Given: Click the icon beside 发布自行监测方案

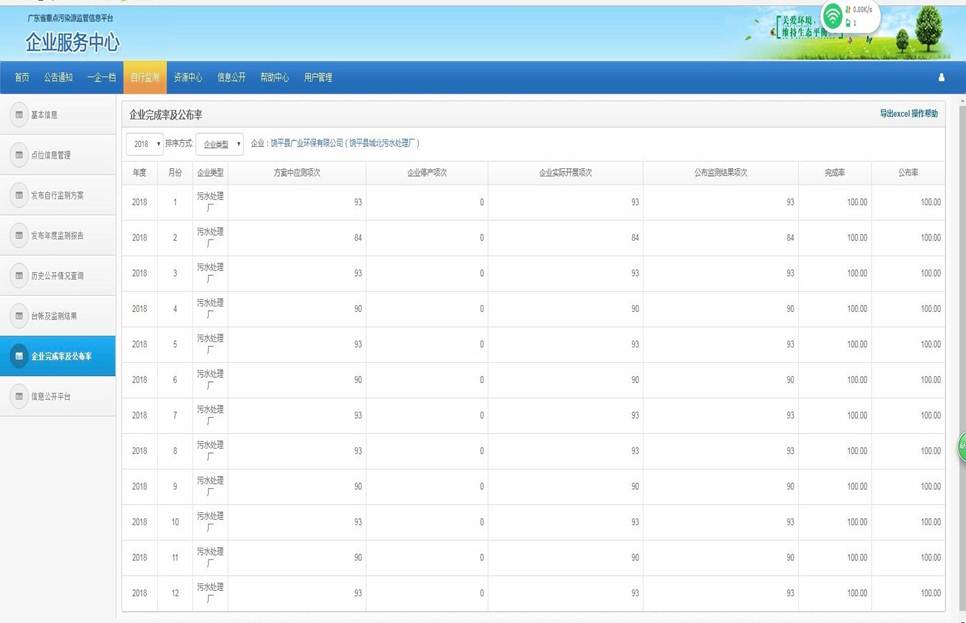Looking at the screenshot, I should (19, 195).
